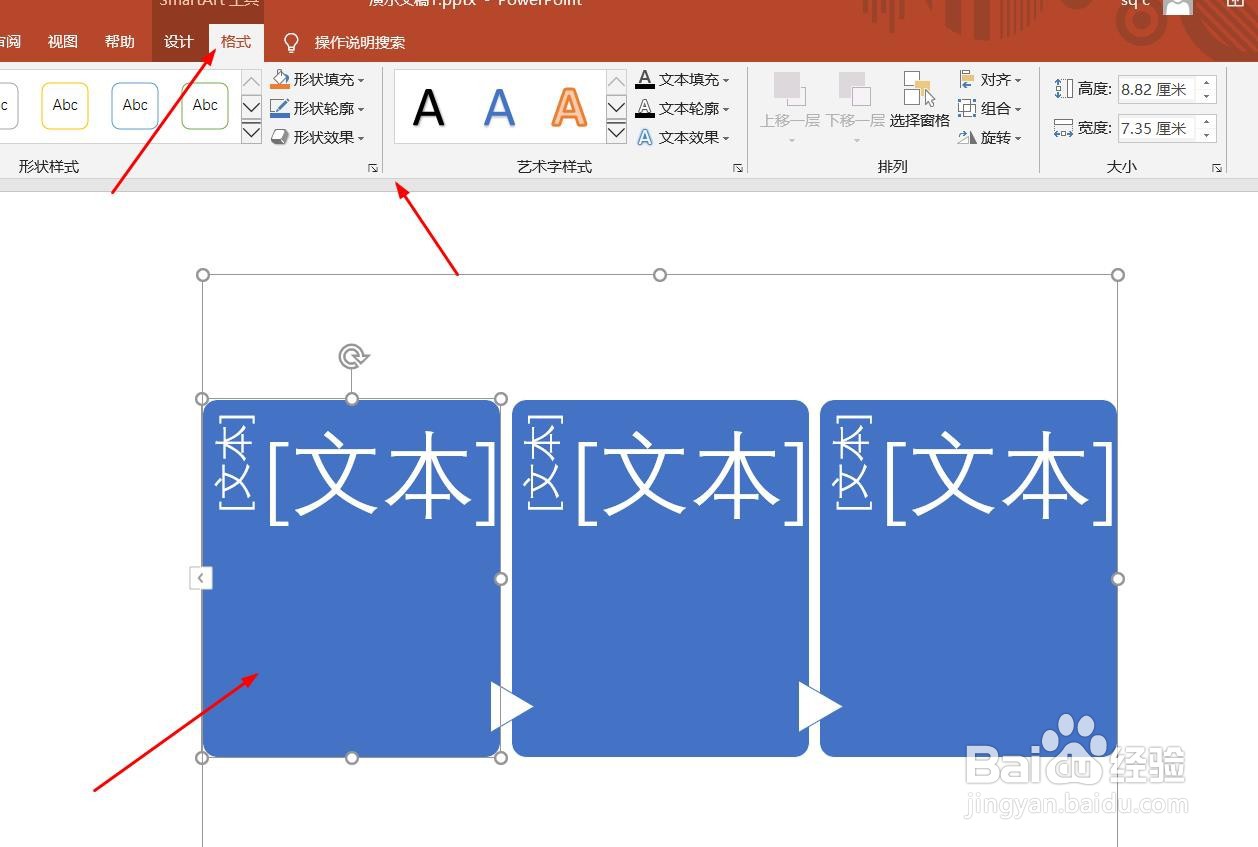Click top-center SmartArt frame handle
Screen dimensions: 1258x847
coord(660,275)
